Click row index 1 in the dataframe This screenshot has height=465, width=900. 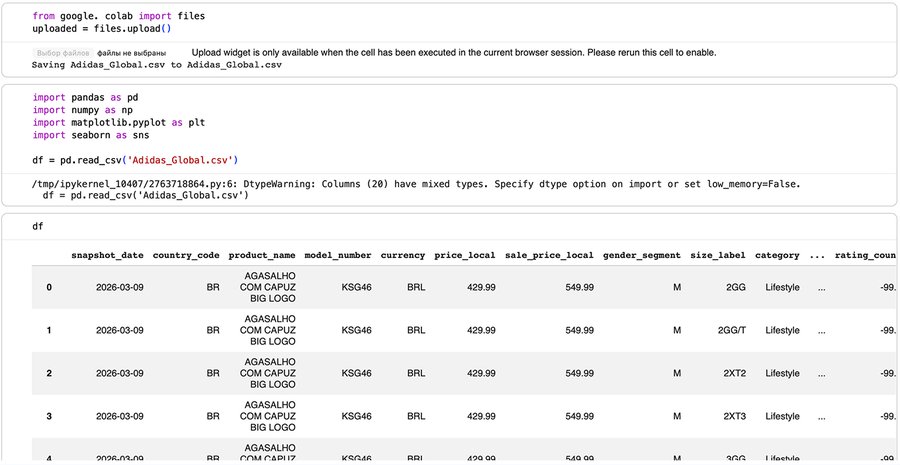coord(49,330)
